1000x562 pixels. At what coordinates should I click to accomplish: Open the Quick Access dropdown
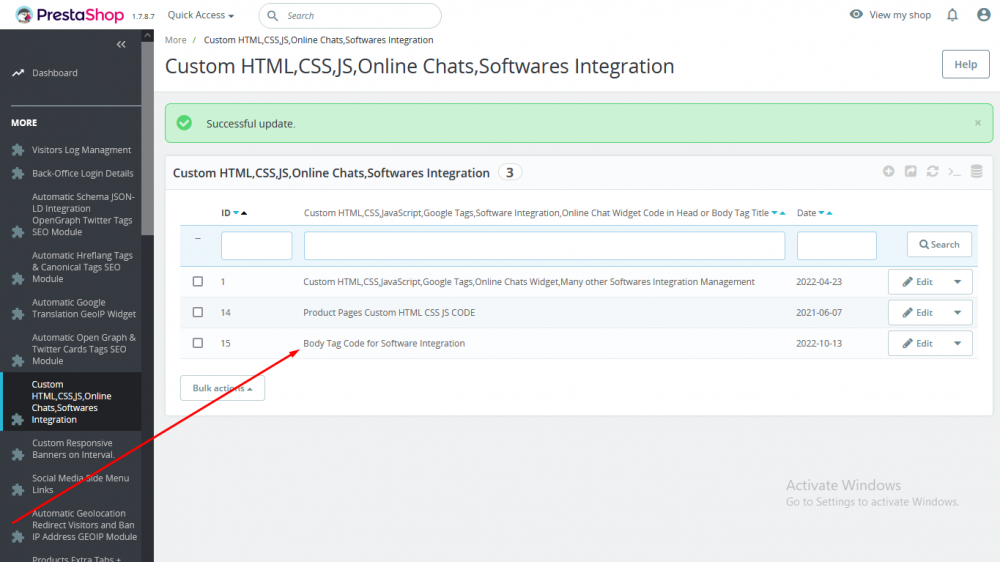coord(200,15)
